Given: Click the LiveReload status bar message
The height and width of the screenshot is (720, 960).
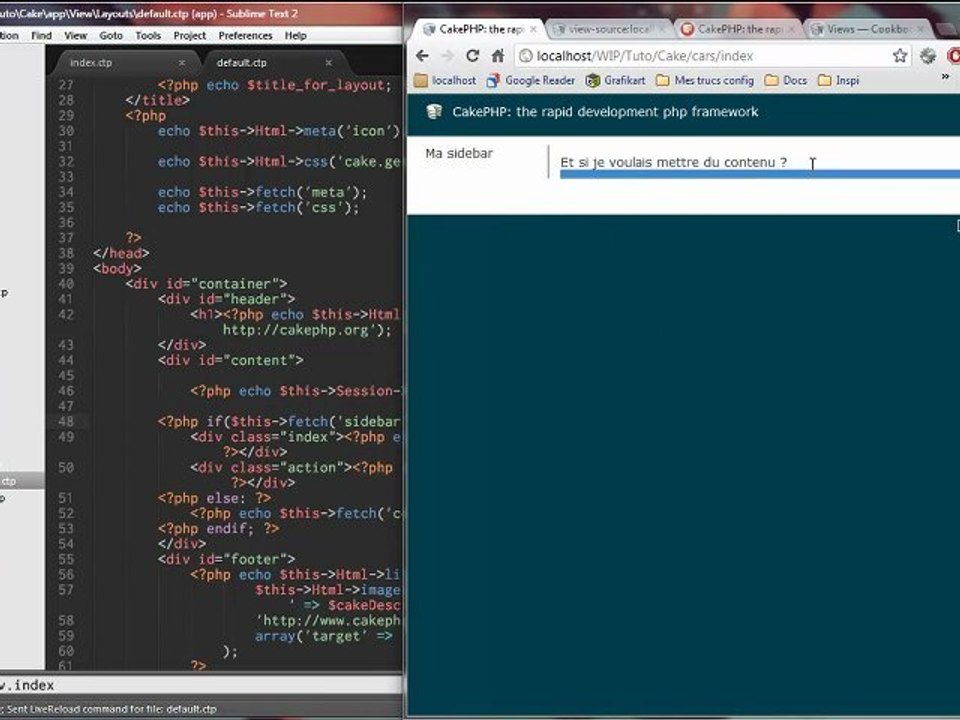Looking at the screenshot, I should (x=109, y=708).
